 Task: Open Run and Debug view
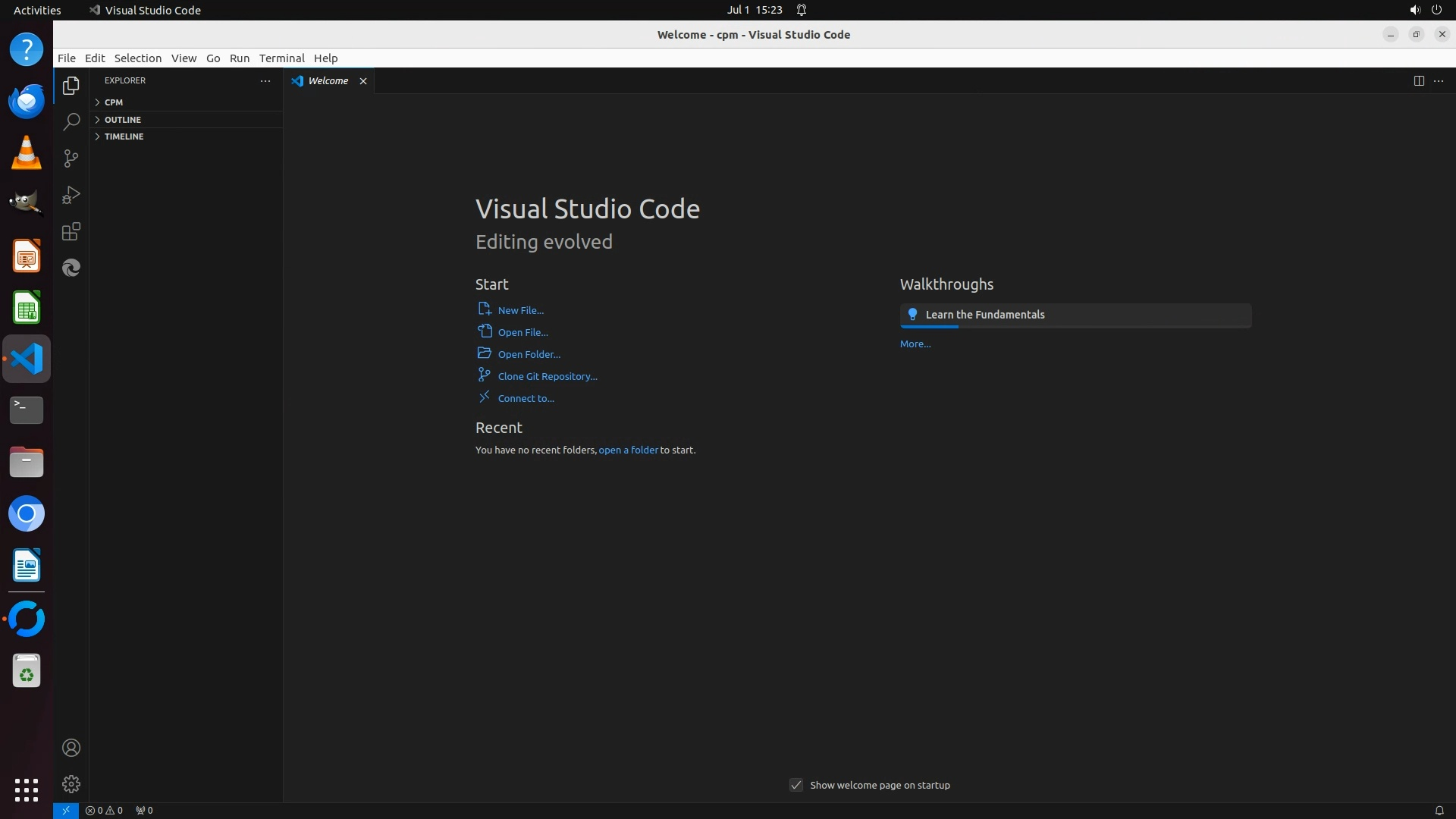(x=71, y=195)
